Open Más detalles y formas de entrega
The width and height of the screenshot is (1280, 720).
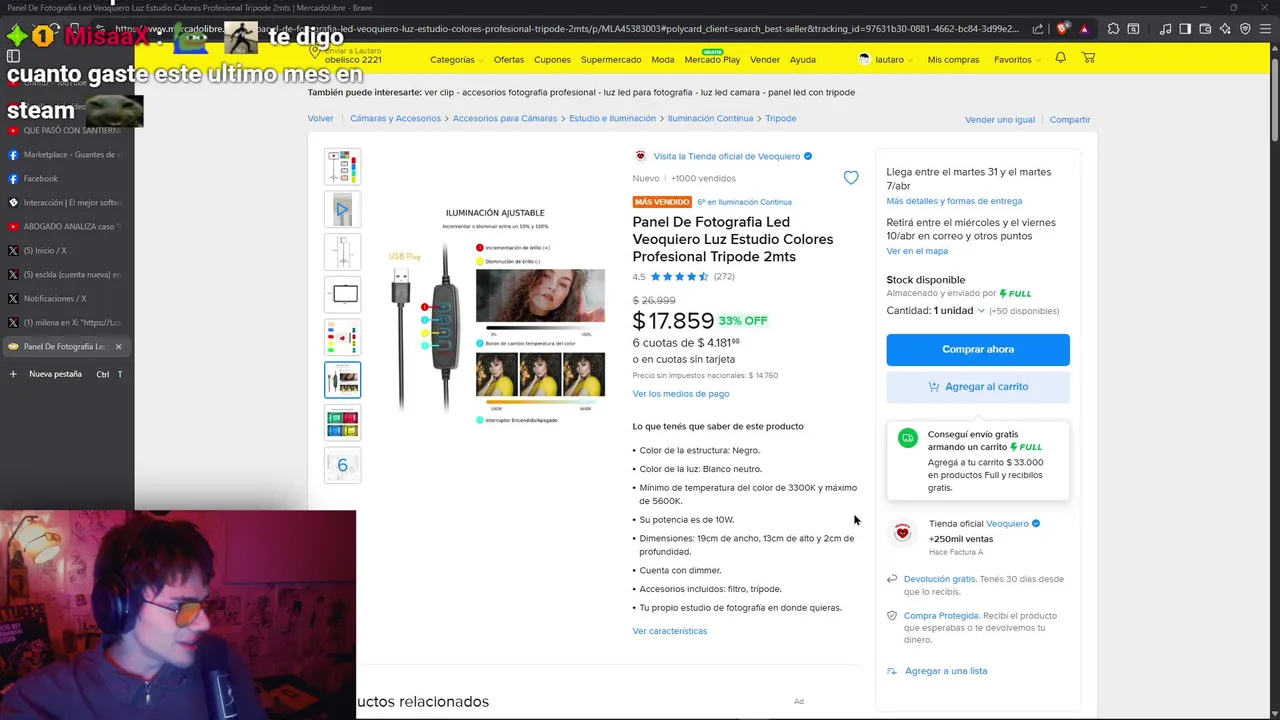(954, 201)
